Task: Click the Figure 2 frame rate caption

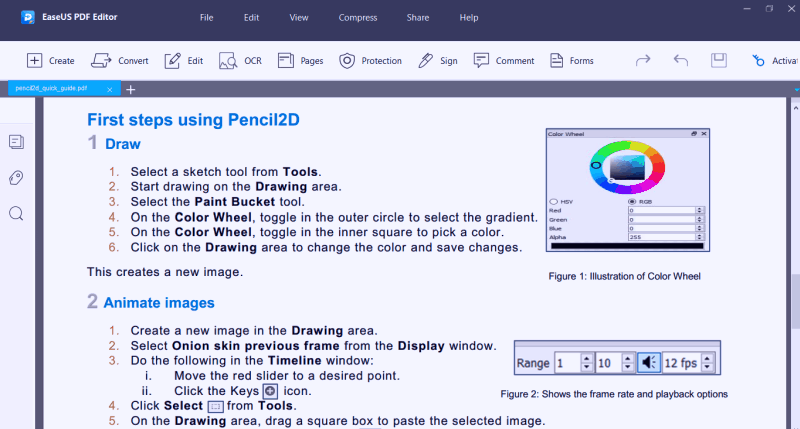Action: point(614,394)
